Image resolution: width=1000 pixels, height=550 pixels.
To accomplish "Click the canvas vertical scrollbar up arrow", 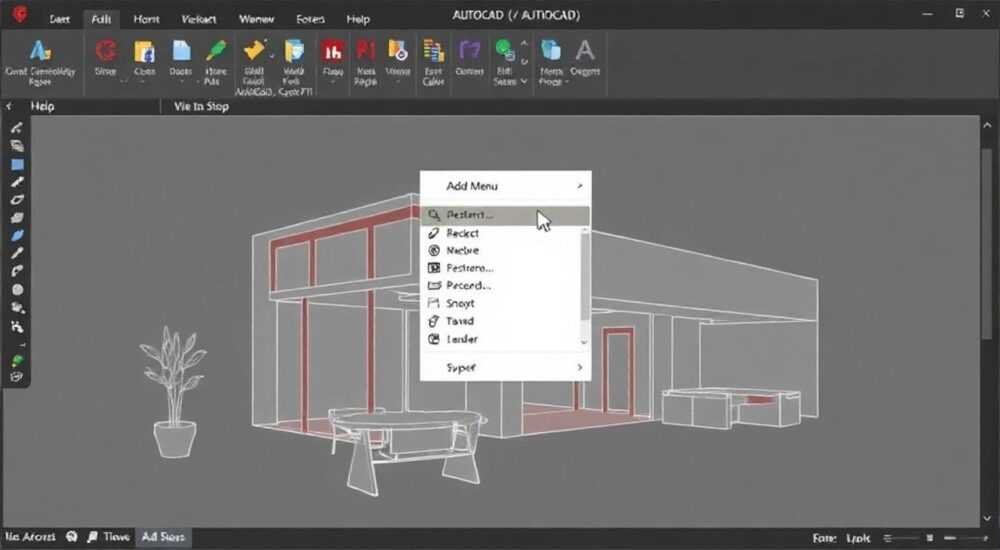I will point(987,125).
